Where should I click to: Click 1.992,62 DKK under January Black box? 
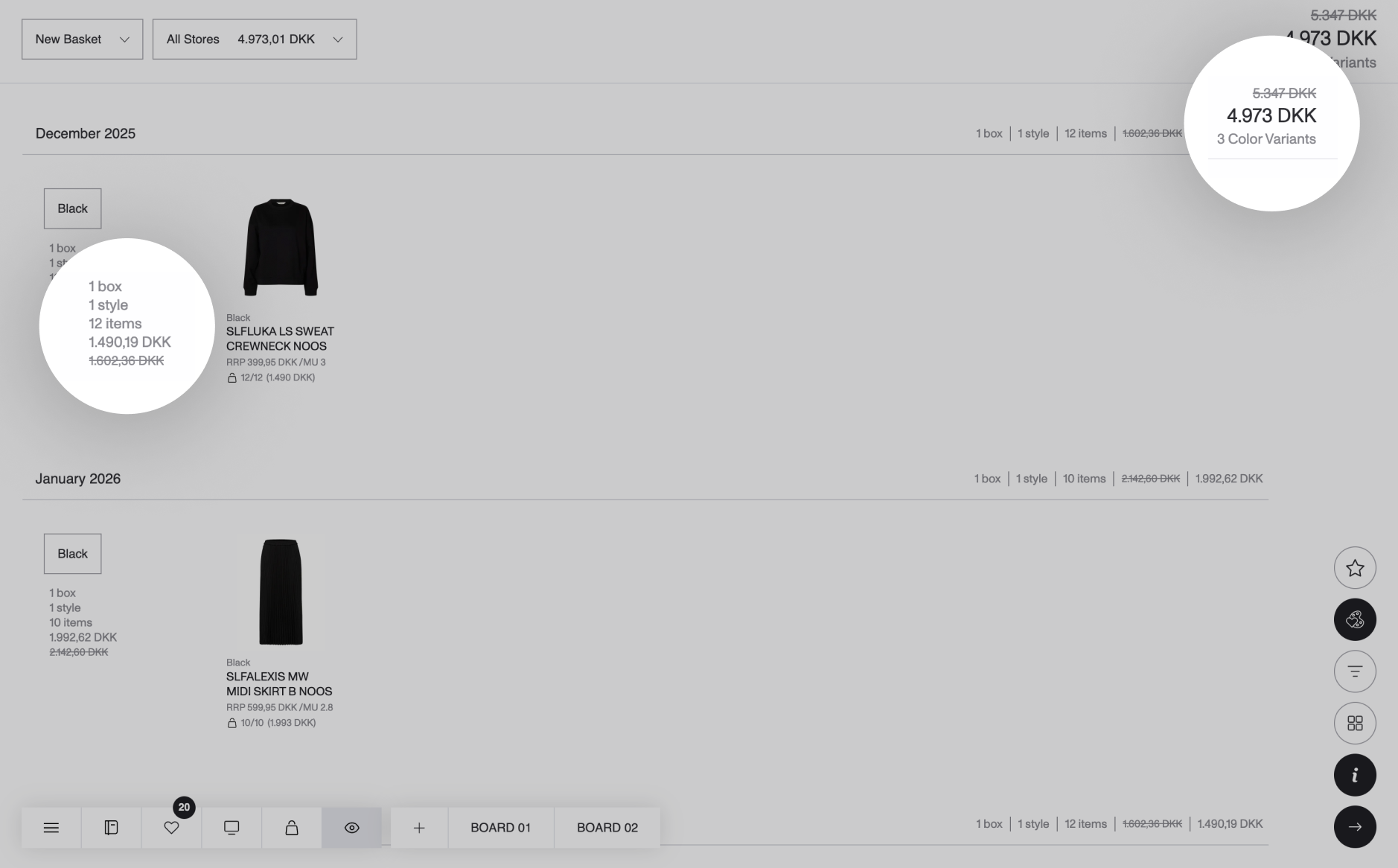click(x=83, y=637)
